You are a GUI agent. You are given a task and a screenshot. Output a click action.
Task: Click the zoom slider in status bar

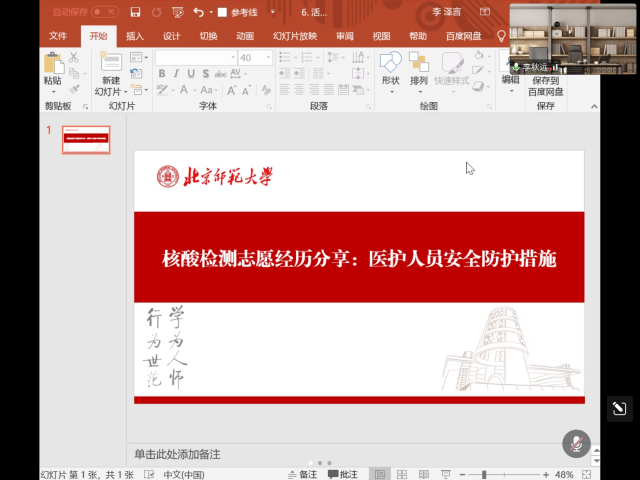(x=485, y=474)
